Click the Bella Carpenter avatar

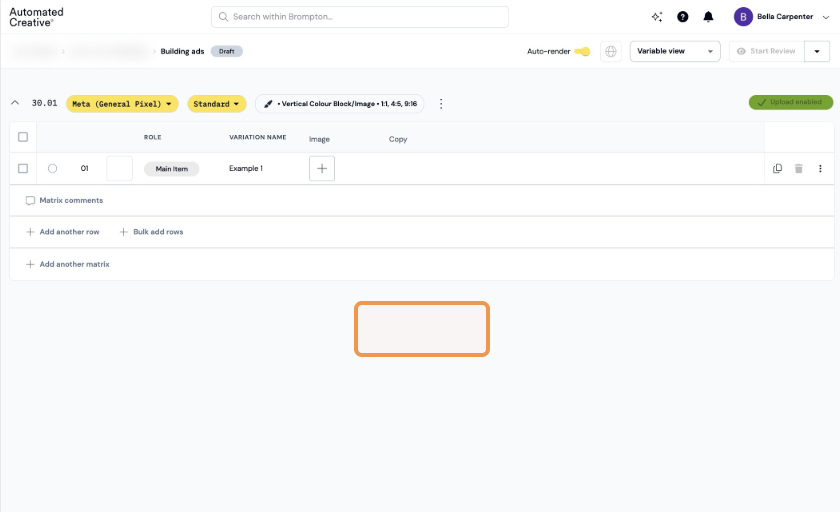click(x=743, y=17)
